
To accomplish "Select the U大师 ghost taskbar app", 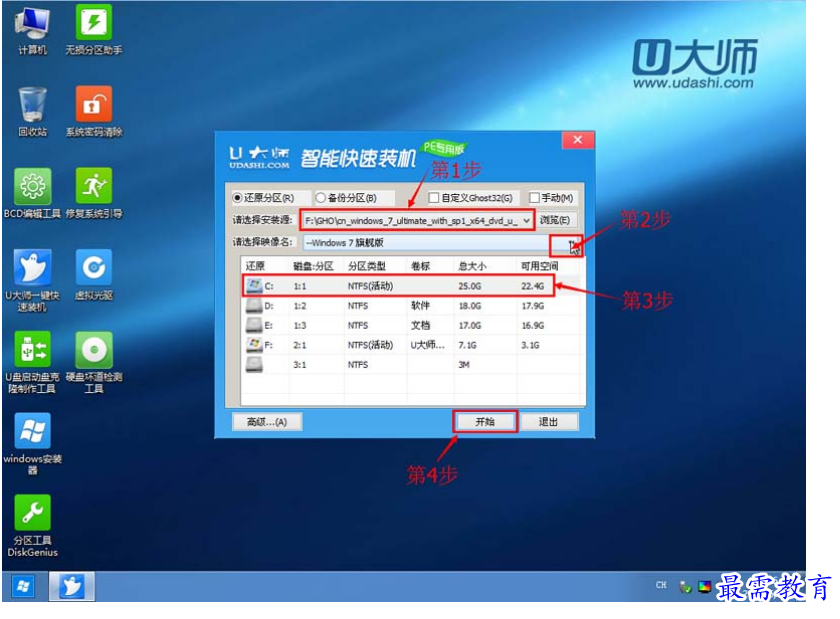I will 72,586.
